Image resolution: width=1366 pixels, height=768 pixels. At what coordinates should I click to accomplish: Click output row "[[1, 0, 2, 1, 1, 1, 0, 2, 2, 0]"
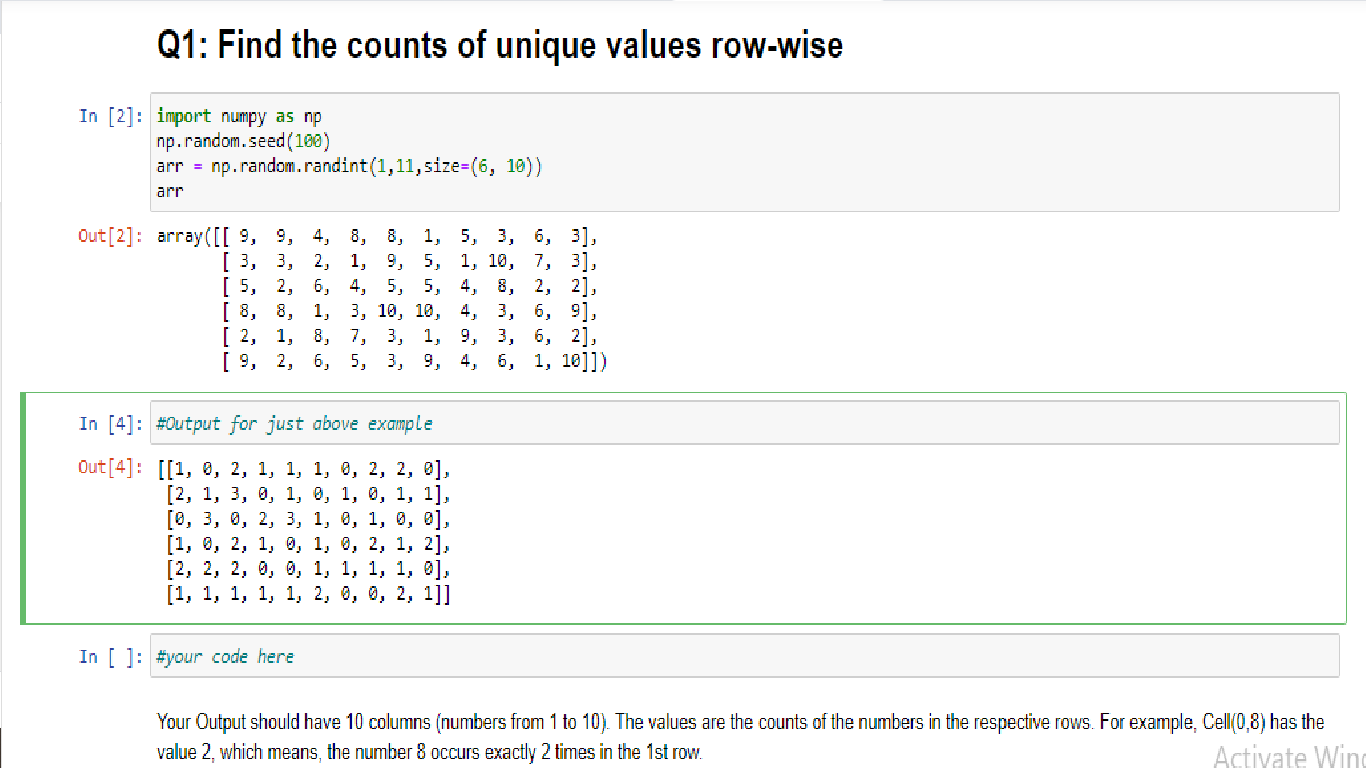pos(305,468)
